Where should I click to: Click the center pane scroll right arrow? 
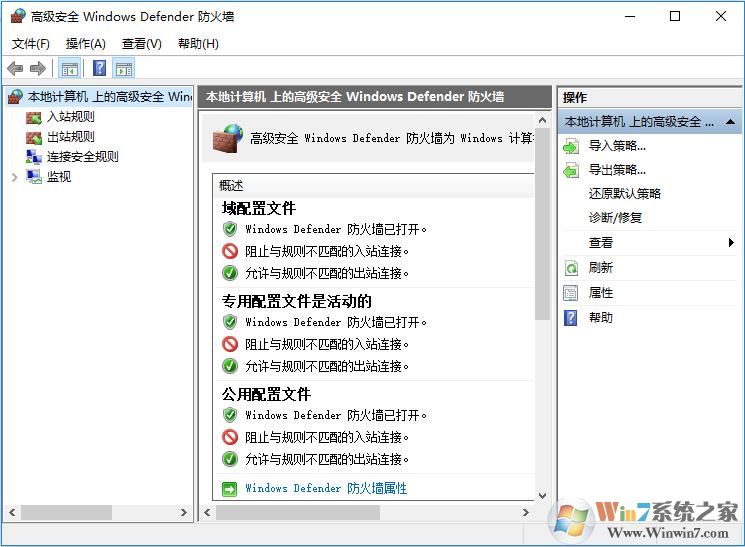[525, 513]
